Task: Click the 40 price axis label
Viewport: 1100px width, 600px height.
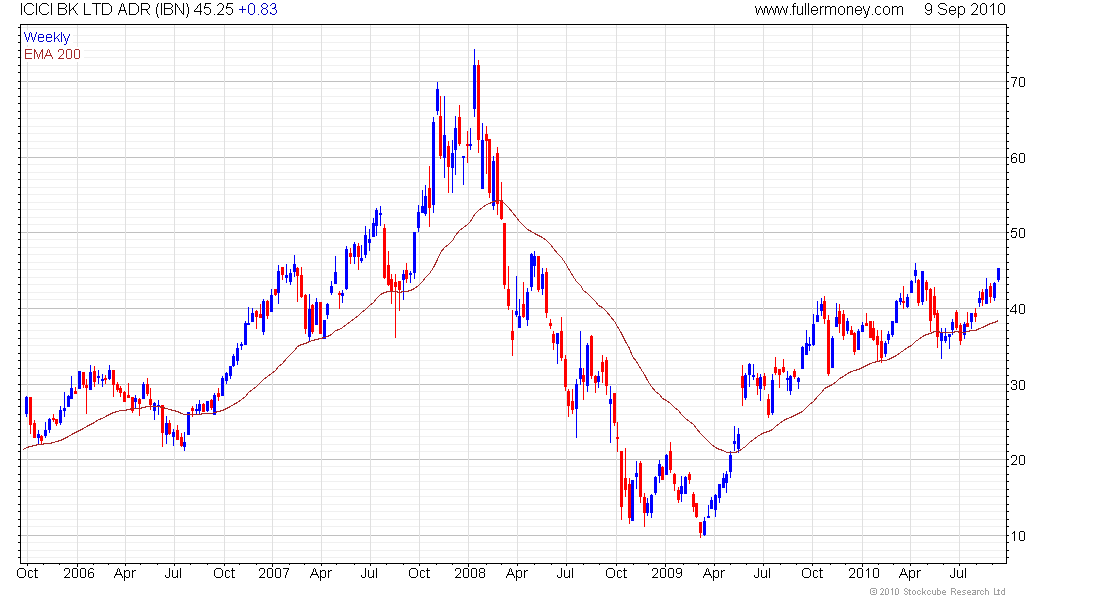Action: (1017, 309)
